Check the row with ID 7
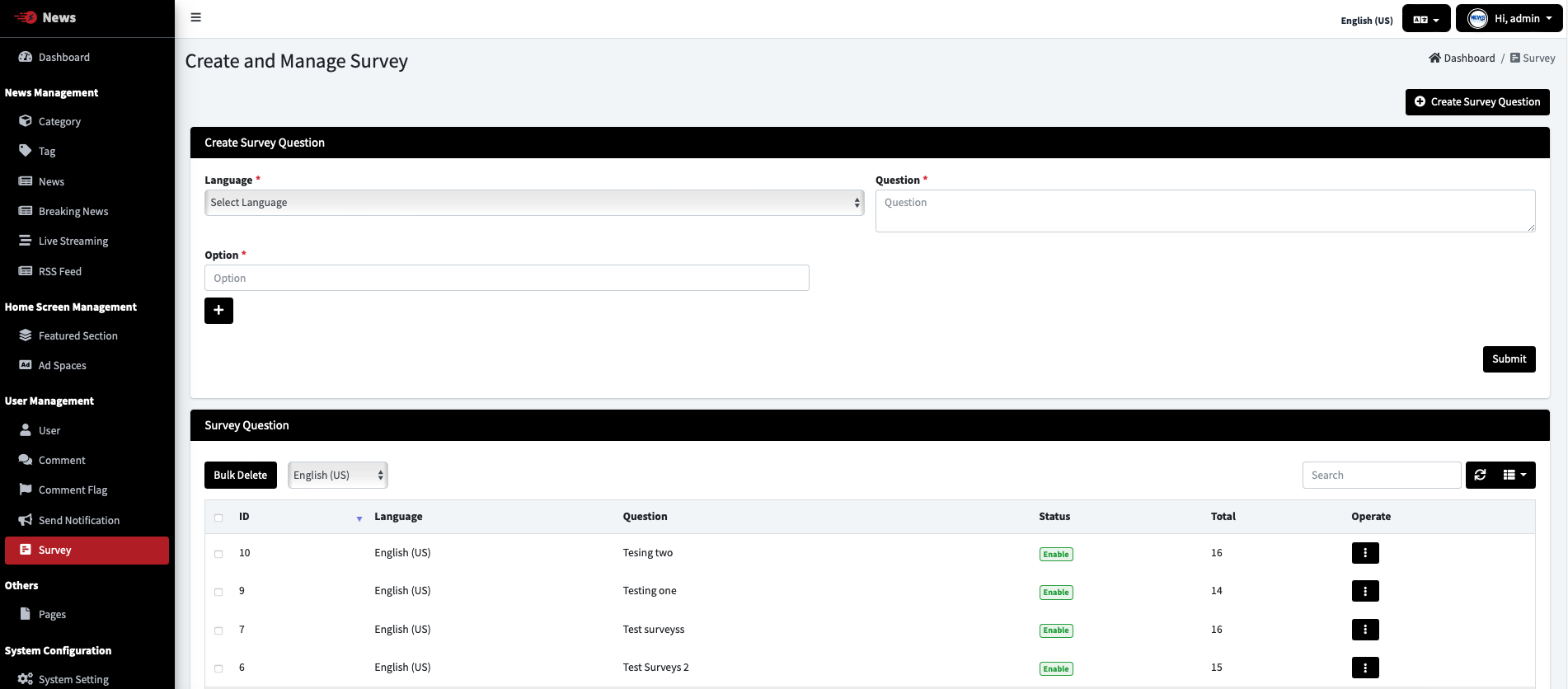This screenshot has height=689, width=1568. [x=218, y=630]
